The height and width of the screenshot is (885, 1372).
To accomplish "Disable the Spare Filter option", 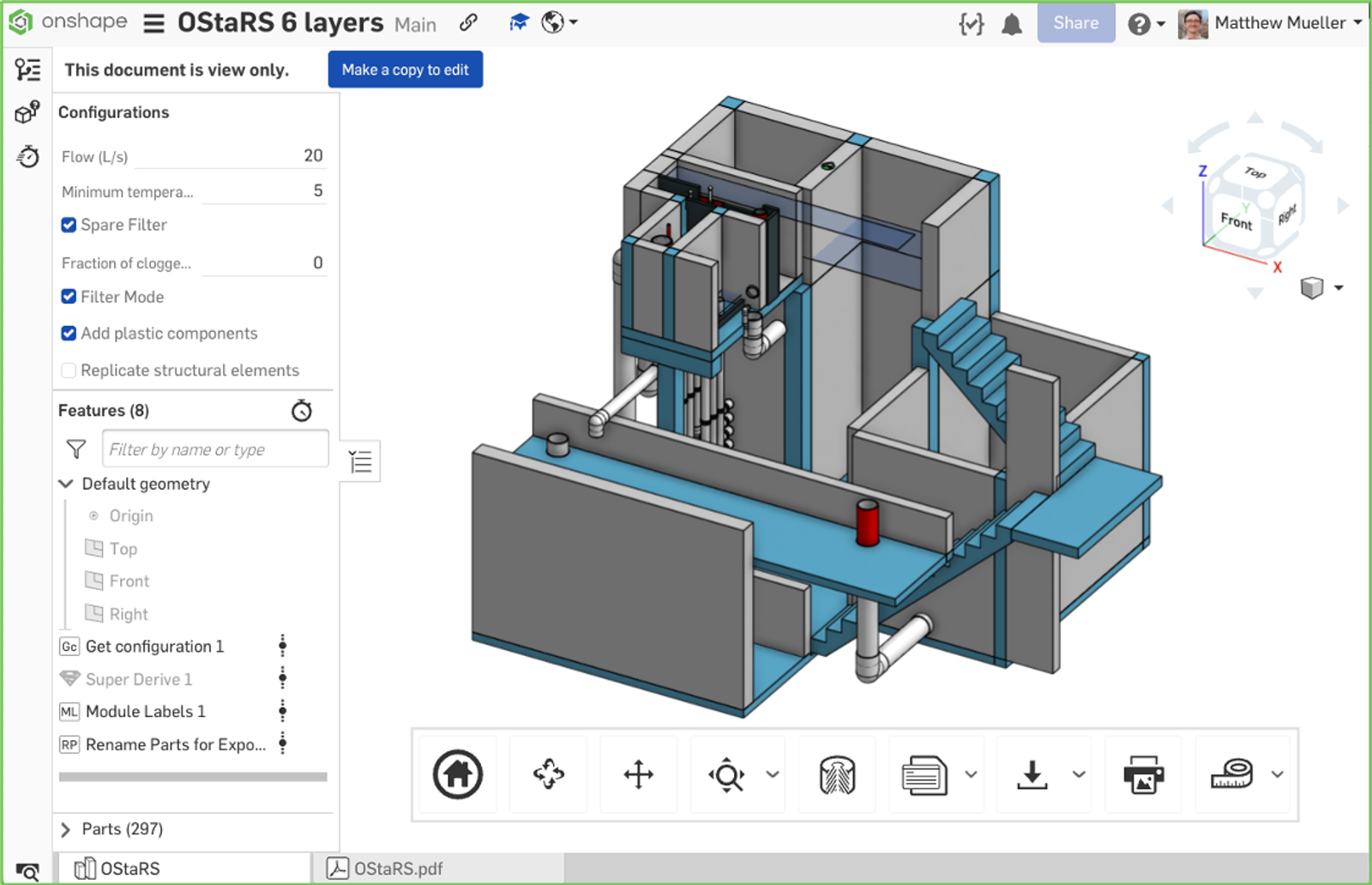I will point(68,225).
